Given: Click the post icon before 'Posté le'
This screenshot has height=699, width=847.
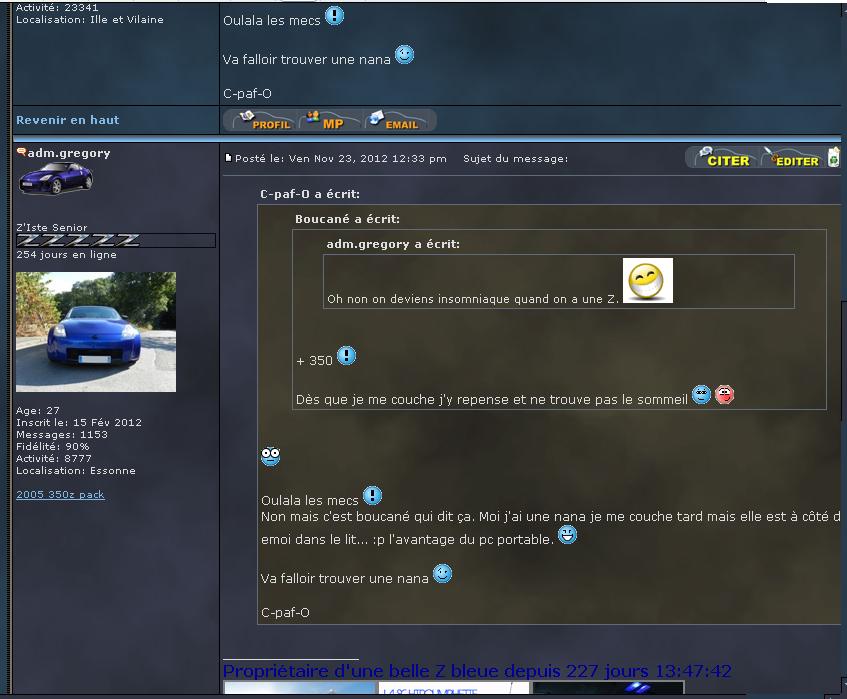Looking at the screenshot, I should [x=229, y=158].
